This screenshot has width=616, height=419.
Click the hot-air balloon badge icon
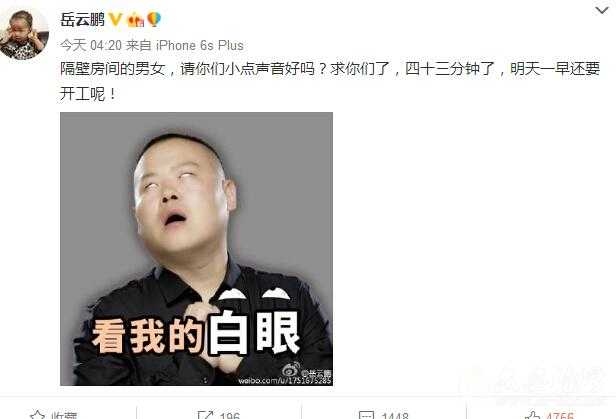pos(154,19)
